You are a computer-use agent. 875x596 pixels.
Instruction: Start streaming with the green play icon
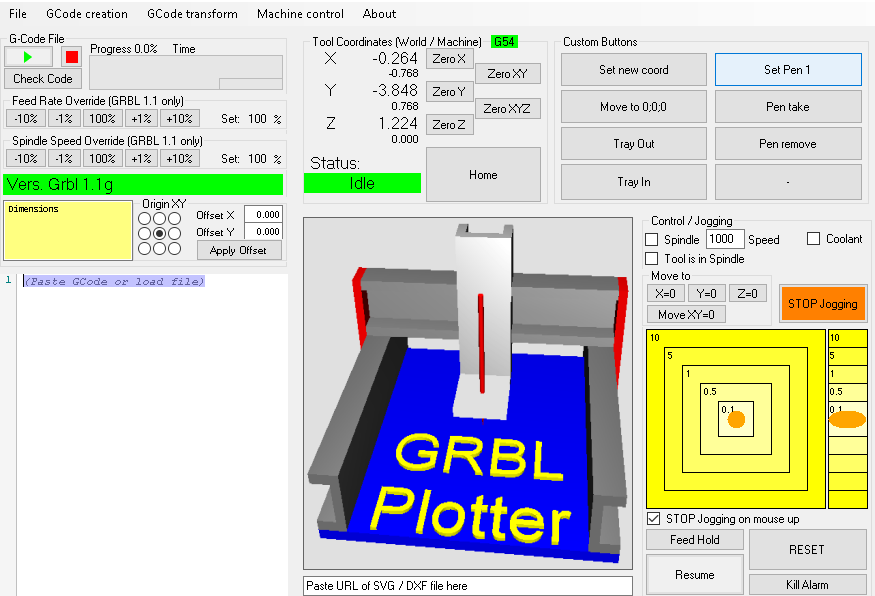(28, 56)
